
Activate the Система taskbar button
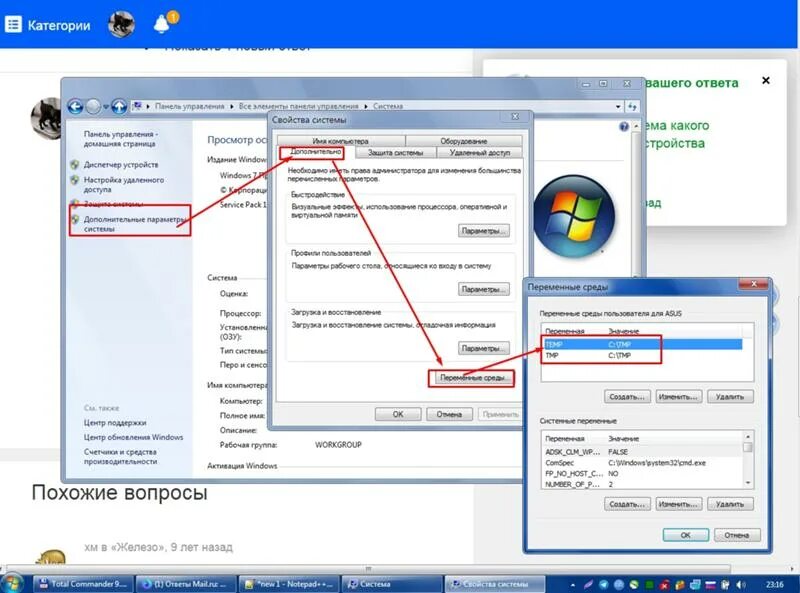pos(391,584)
